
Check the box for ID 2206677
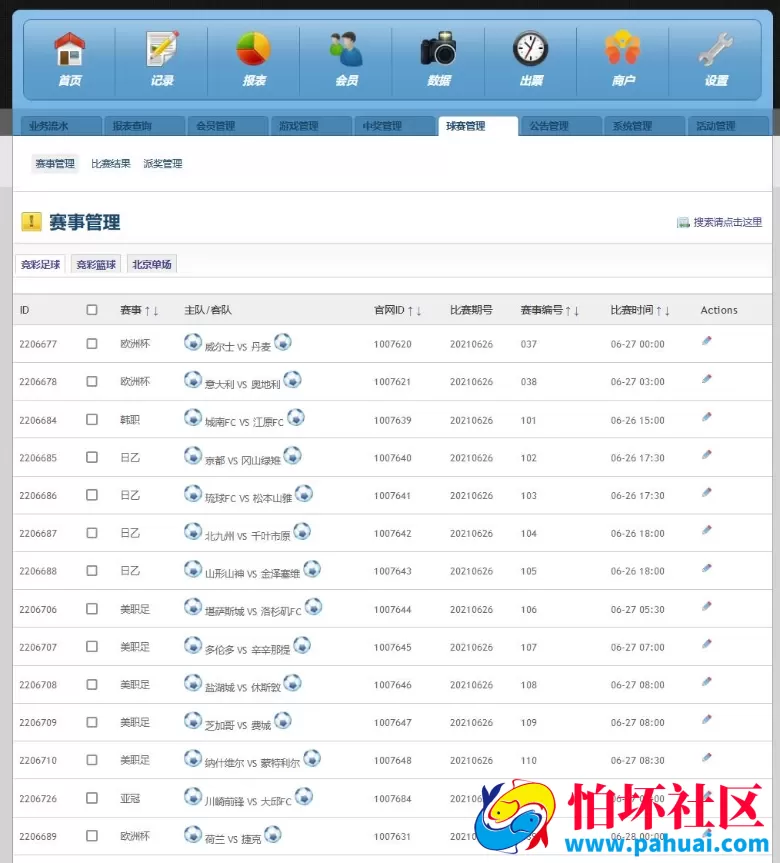tap(92, 343)
